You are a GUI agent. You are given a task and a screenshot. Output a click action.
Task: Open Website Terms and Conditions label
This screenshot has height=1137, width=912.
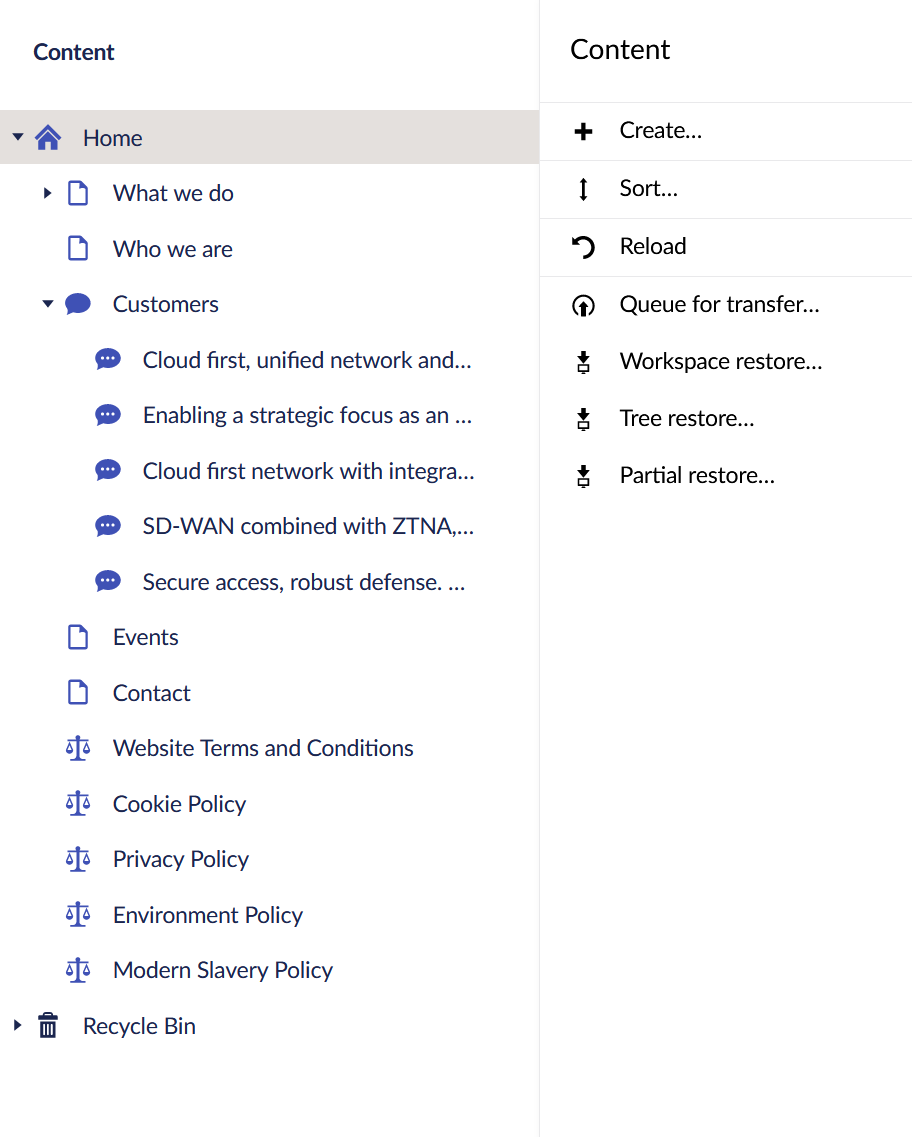[x=263, y=748]
